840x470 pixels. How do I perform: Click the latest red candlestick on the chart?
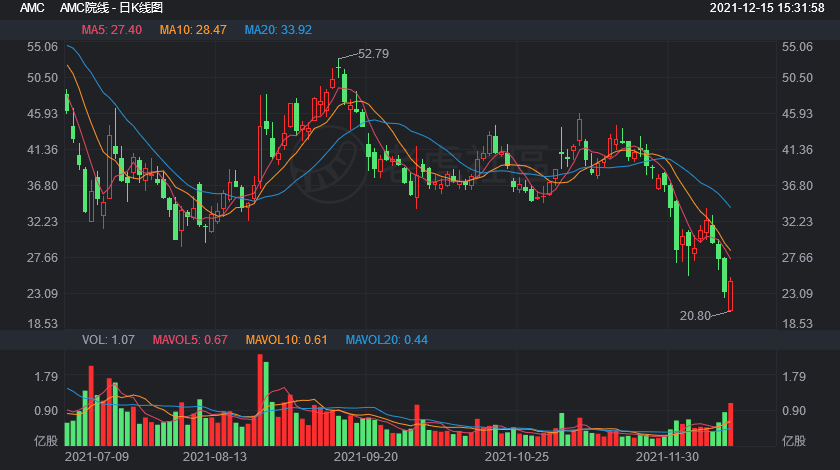point(731,296)
